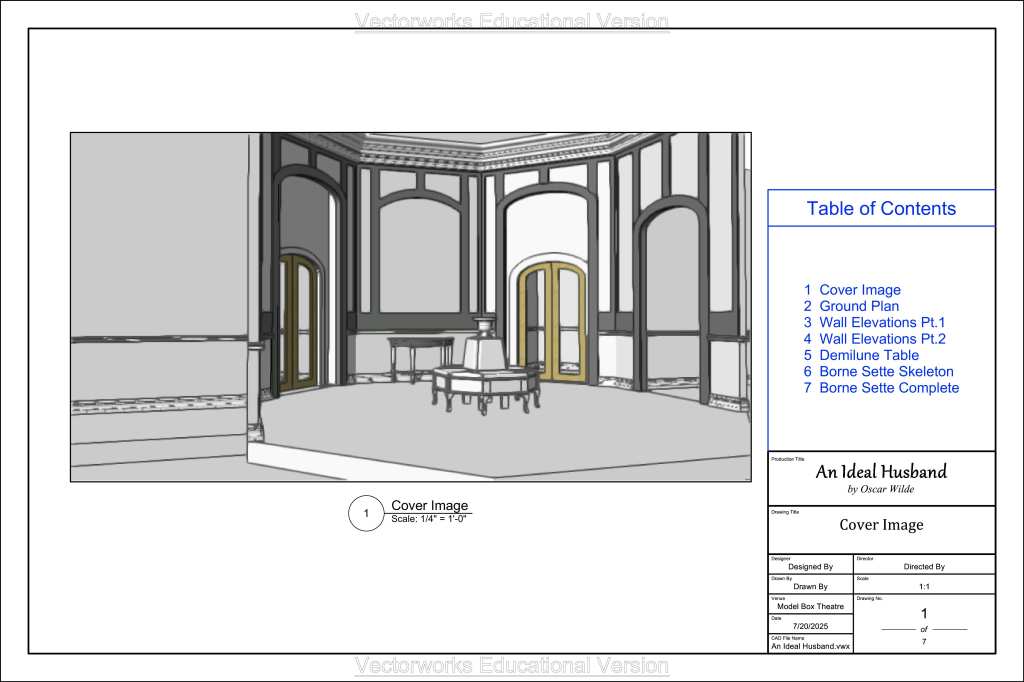Go to the Demilune Table entry
Screen dimensions: 1024x682
pos(868,355)
